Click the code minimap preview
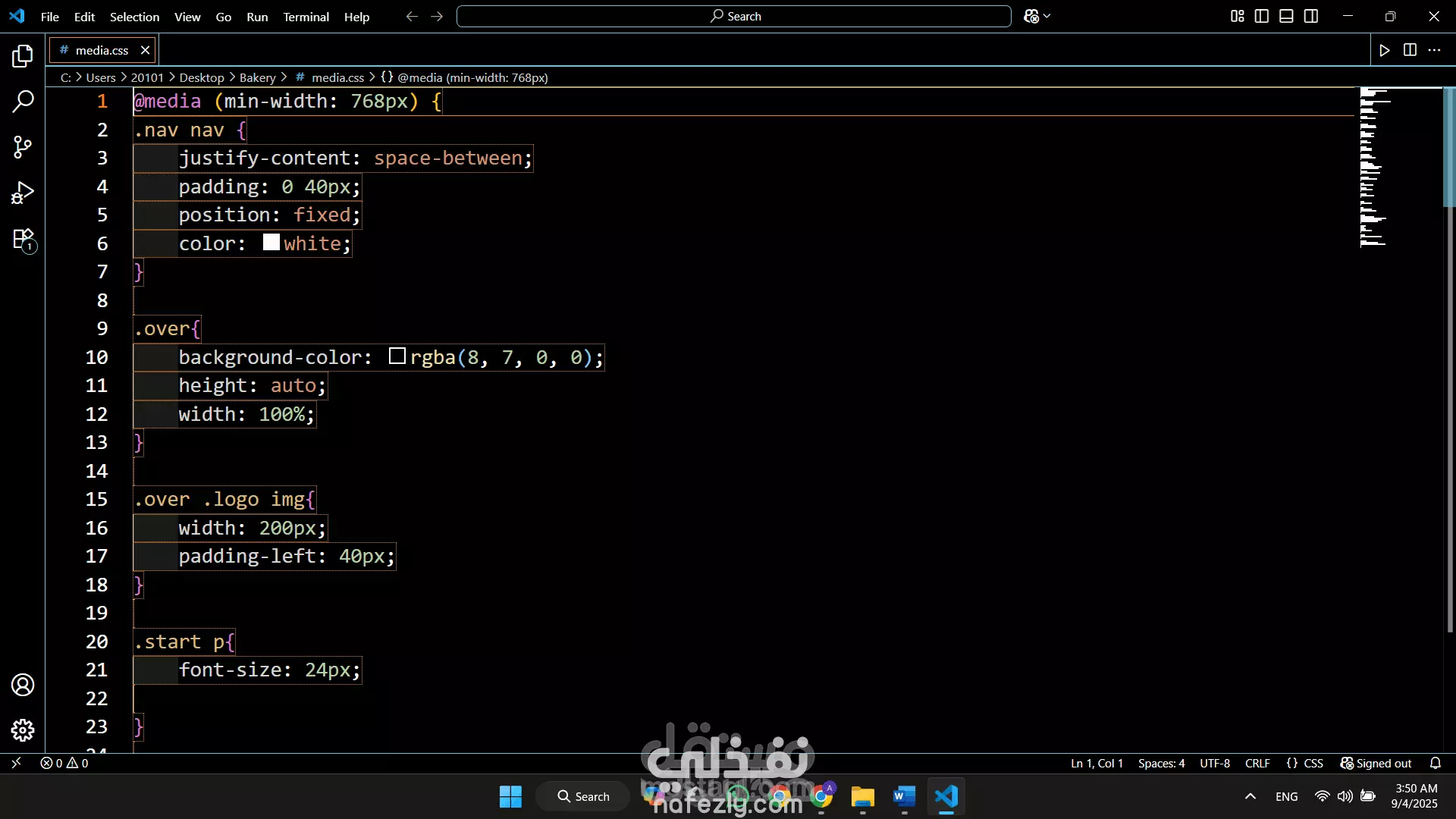Viewport: 1456px width, 819px height. click(1399, 168)
